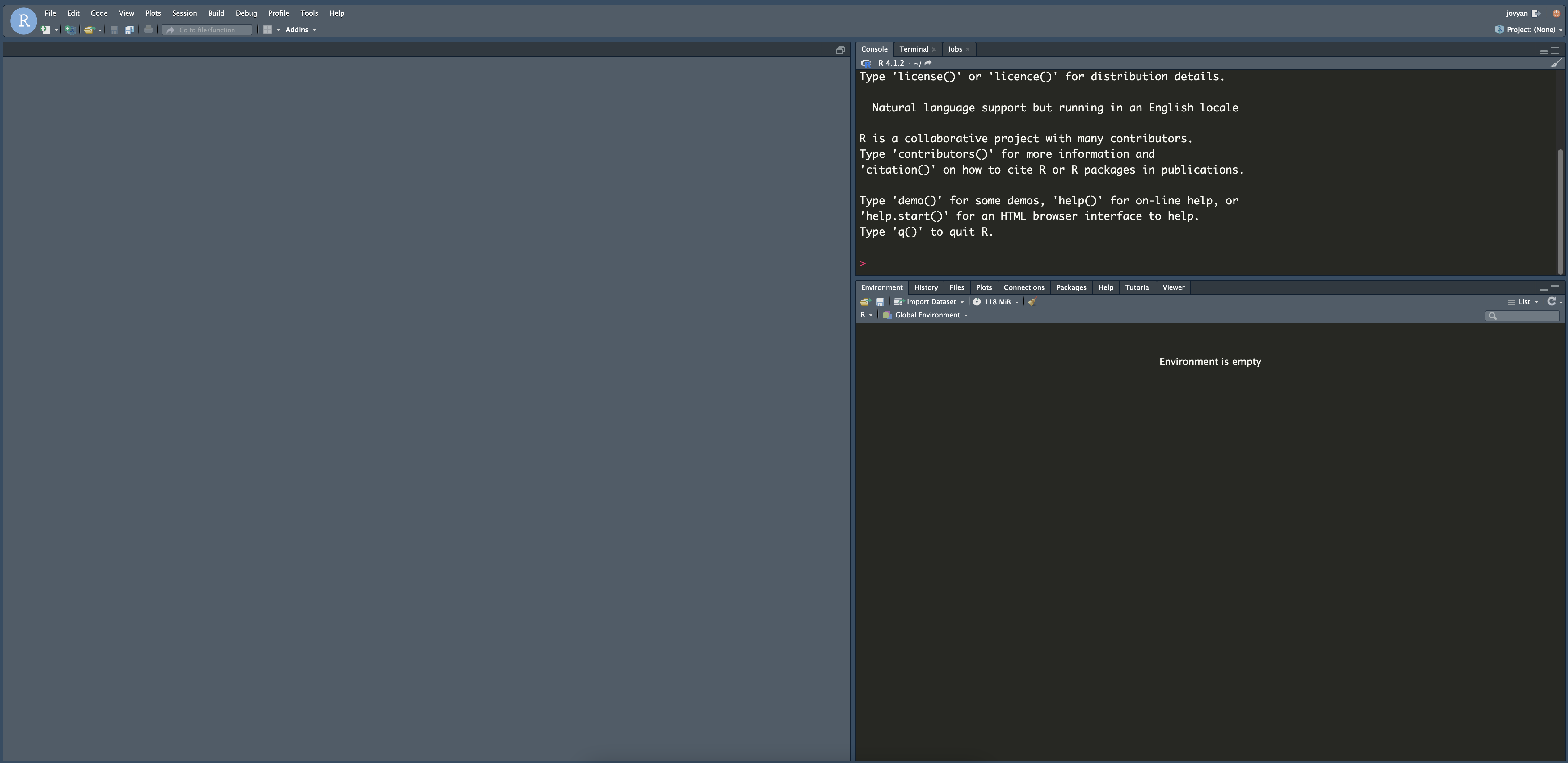Open the List view mode dropdown
The height and width of the screenshot is (763, 1568).
tap(1523, 302)
